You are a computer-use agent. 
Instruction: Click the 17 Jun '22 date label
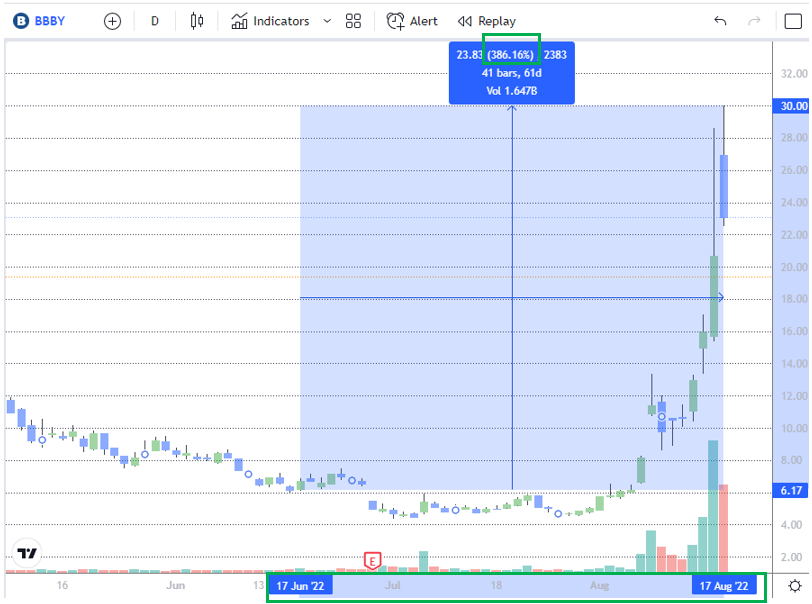pos(300,586)
